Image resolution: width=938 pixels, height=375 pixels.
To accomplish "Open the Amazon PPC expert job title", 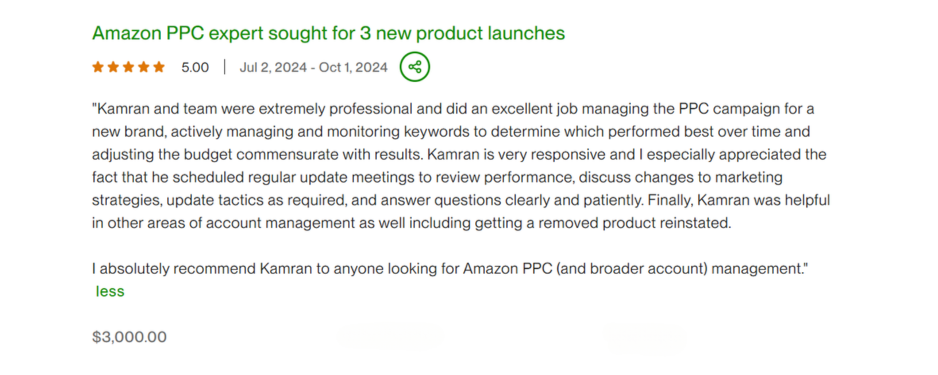I will (328, 33).
